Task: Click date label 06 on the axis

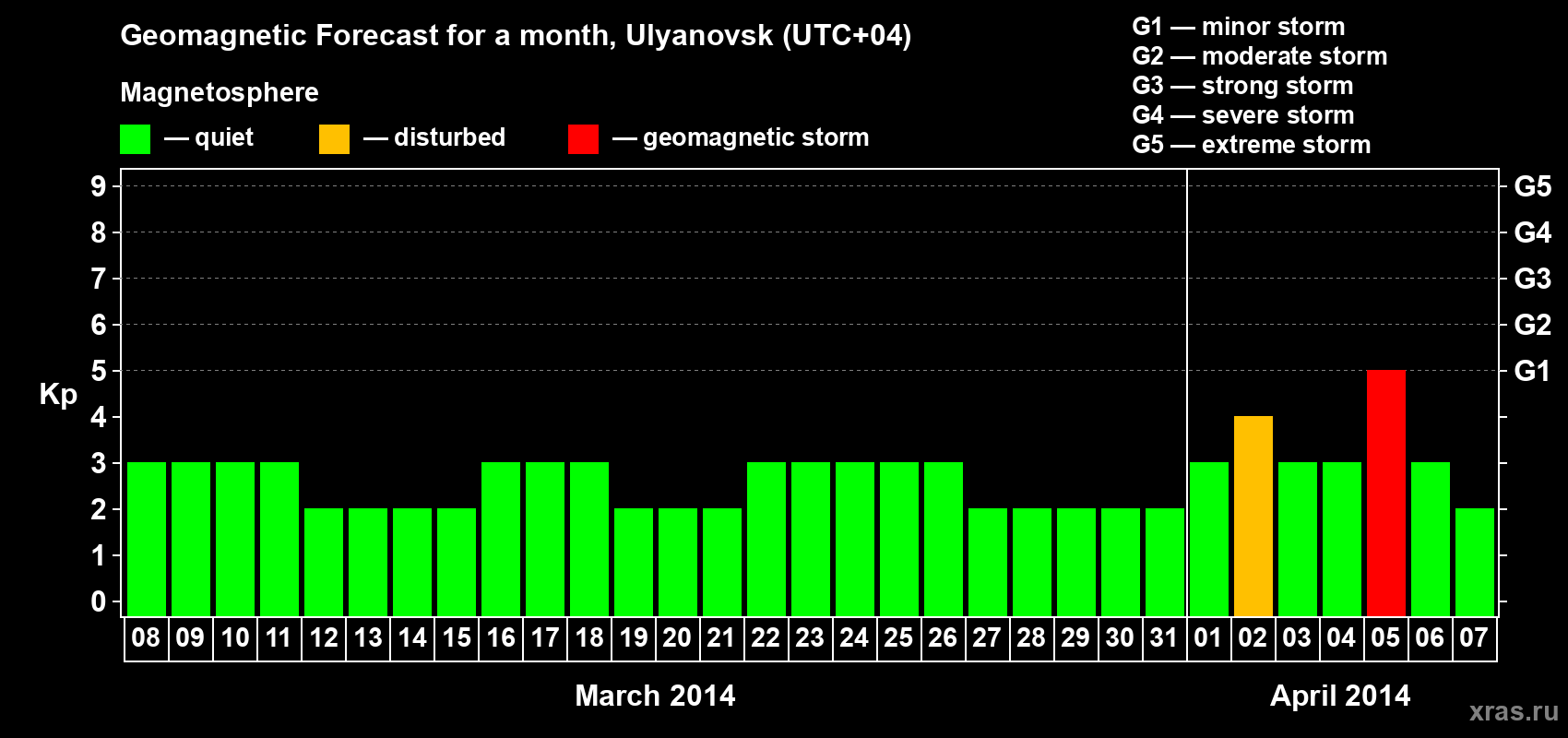Action: click(1430, 637)
